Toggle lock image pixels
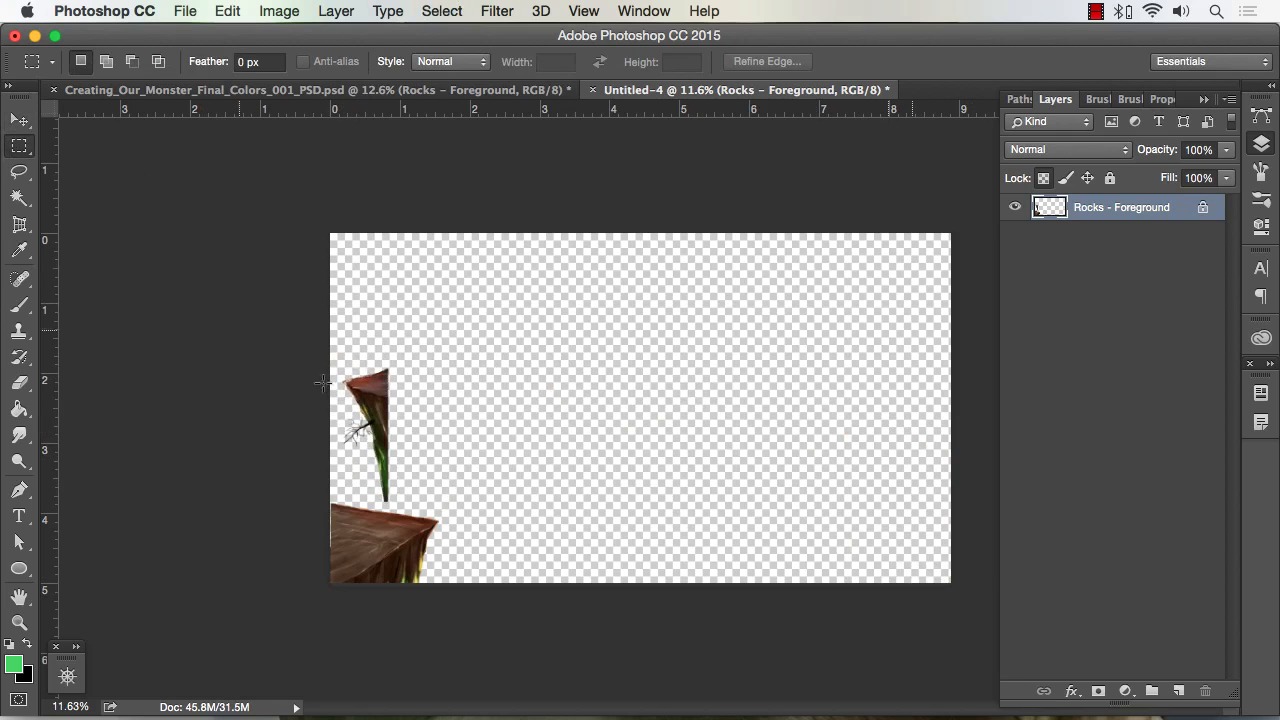 click(1066, 178)
